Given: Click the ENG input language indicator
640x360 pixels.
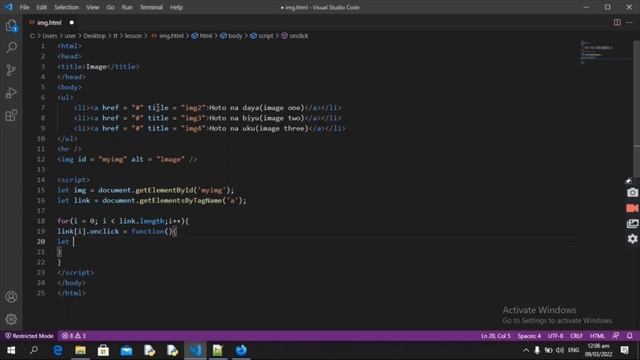Looking at the screenshot, I should pyautogui.click(x=573, y=350).
